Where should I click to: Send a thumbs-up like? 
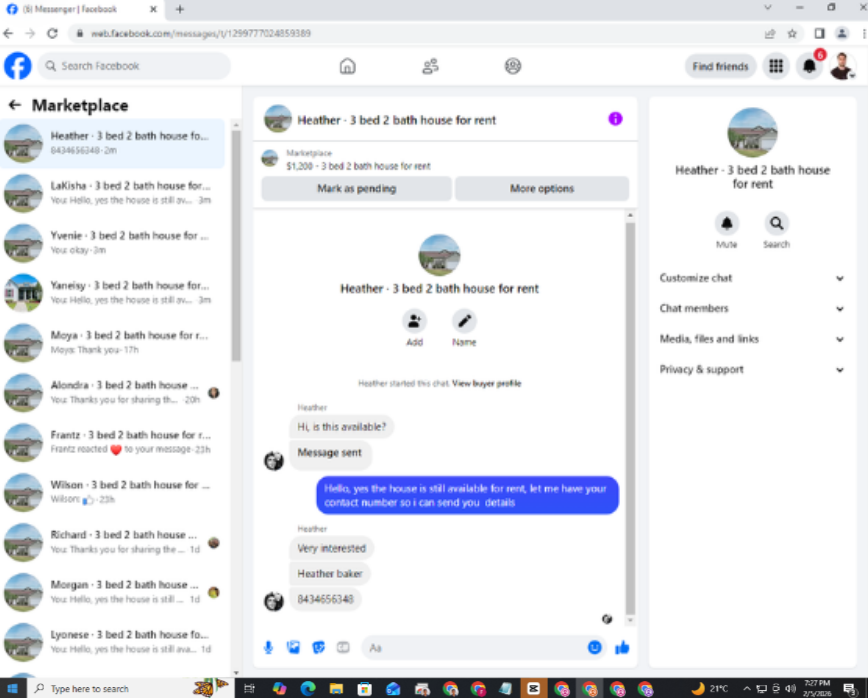tap(622, 647)
